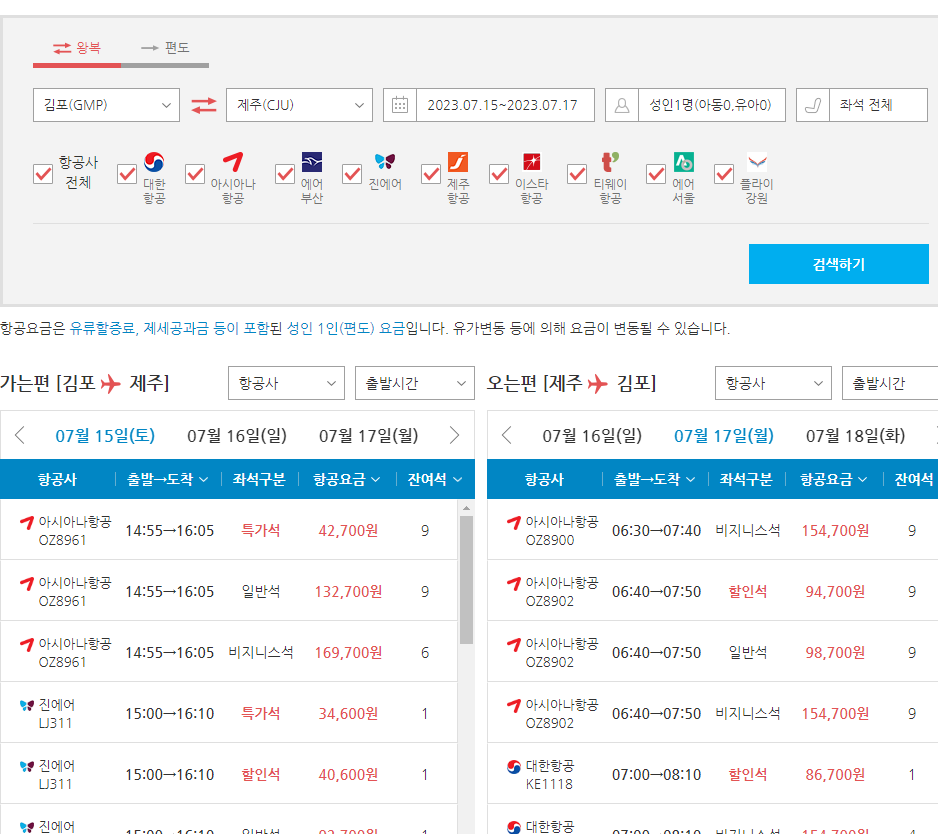Open the 출발시간 sort dropdown for 오는편

[889, 382]
